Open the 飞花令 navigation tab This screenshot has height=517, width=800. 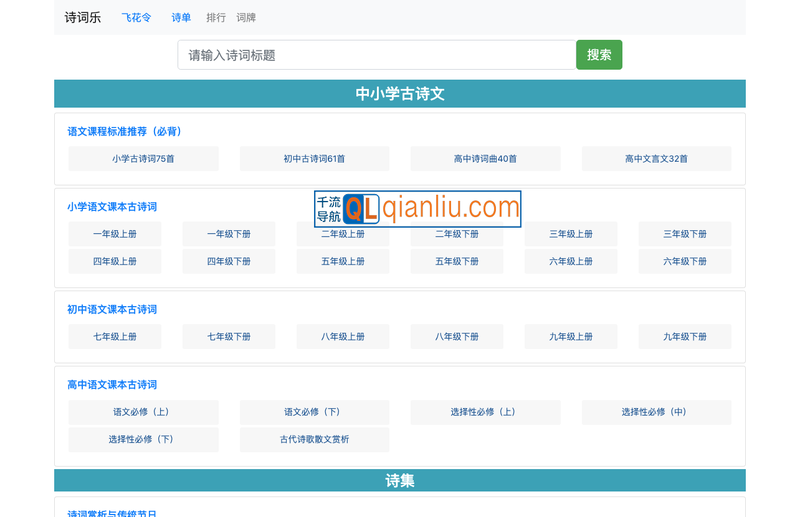136,17
